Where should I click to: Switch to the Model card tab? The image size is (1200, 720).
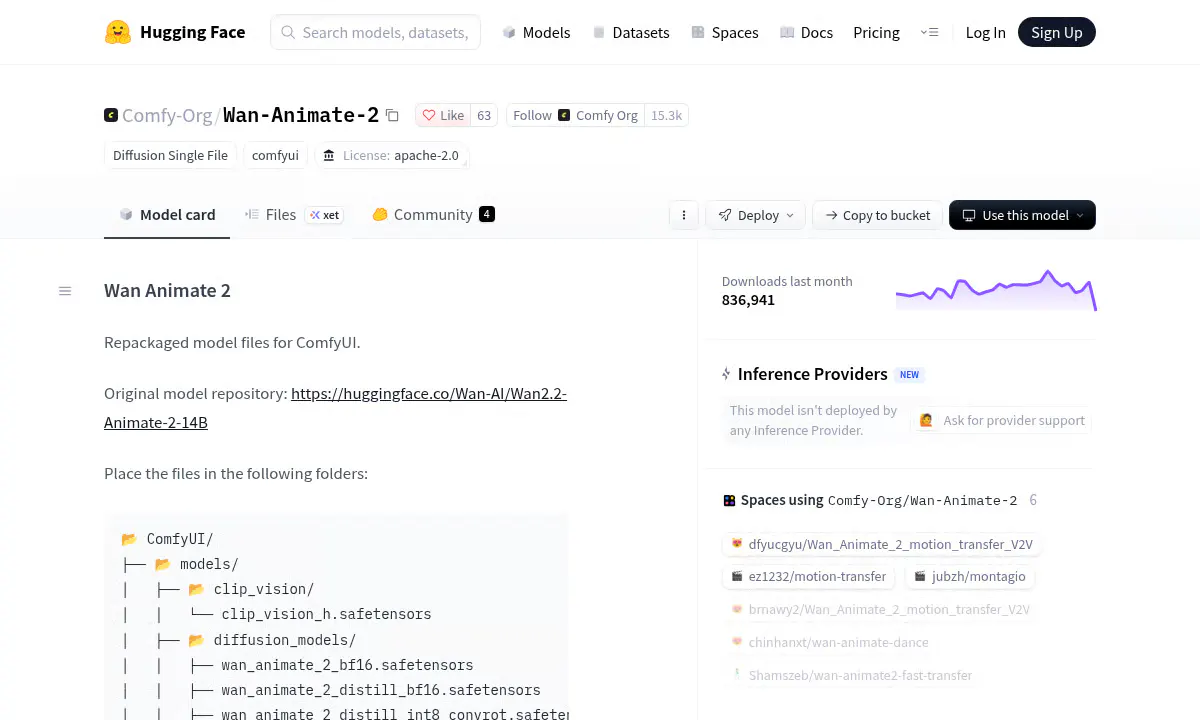point(167,215)
